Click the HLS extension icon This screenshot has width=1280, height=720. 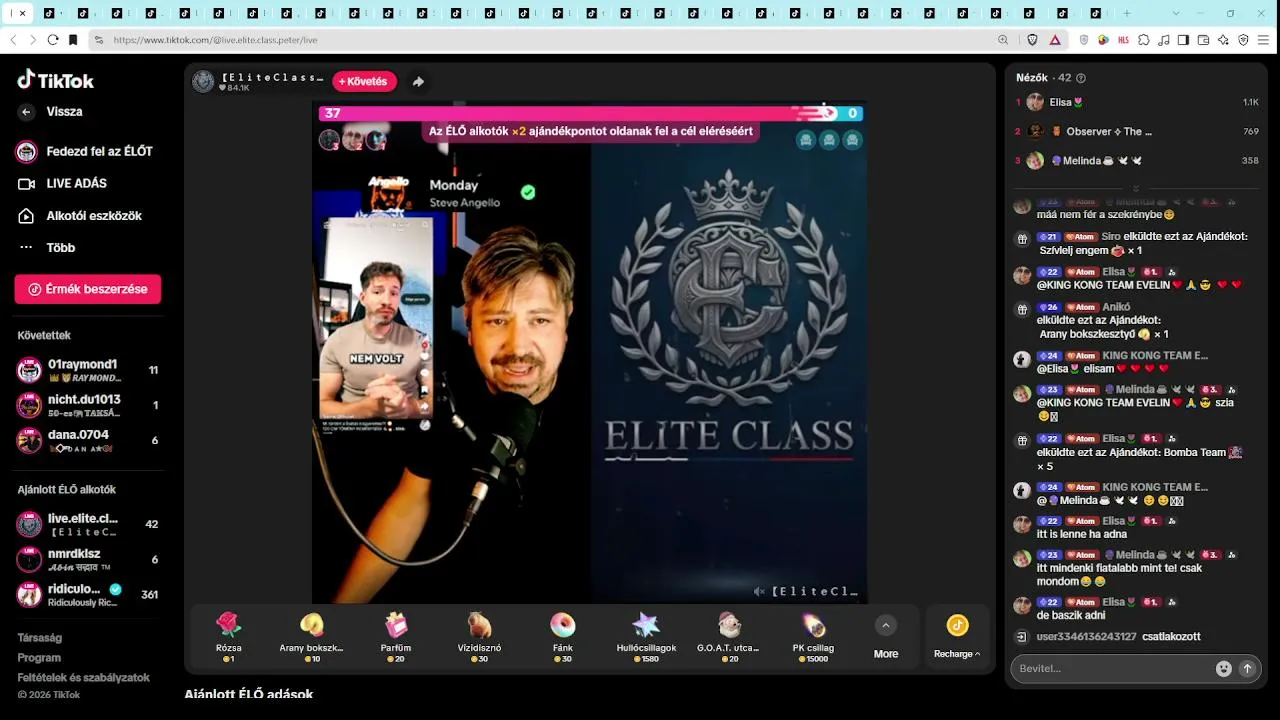tap(1124, 40)
